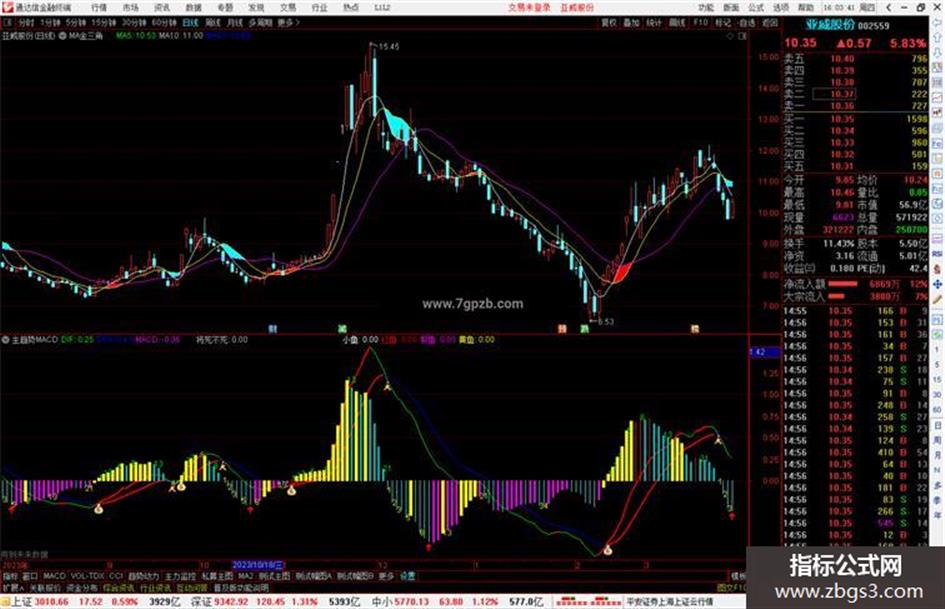Open F10 company info
Screen dimensions: 945x609
pos(700,22)
